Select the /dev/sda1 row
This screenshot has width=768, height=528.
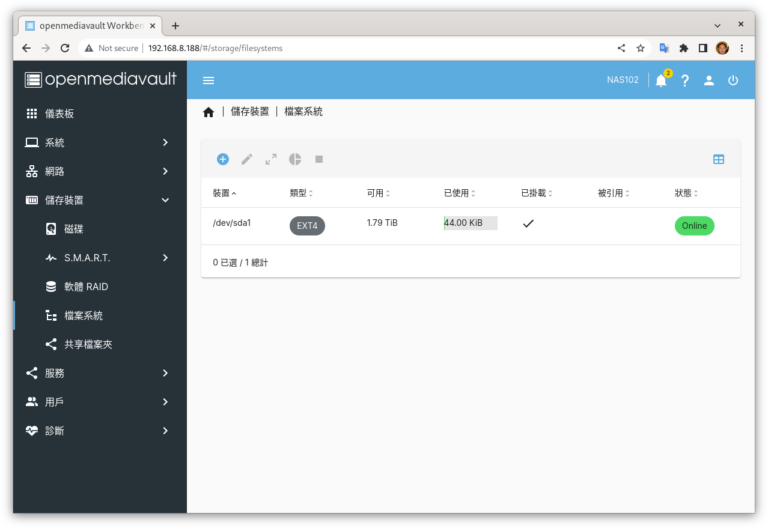470,226
